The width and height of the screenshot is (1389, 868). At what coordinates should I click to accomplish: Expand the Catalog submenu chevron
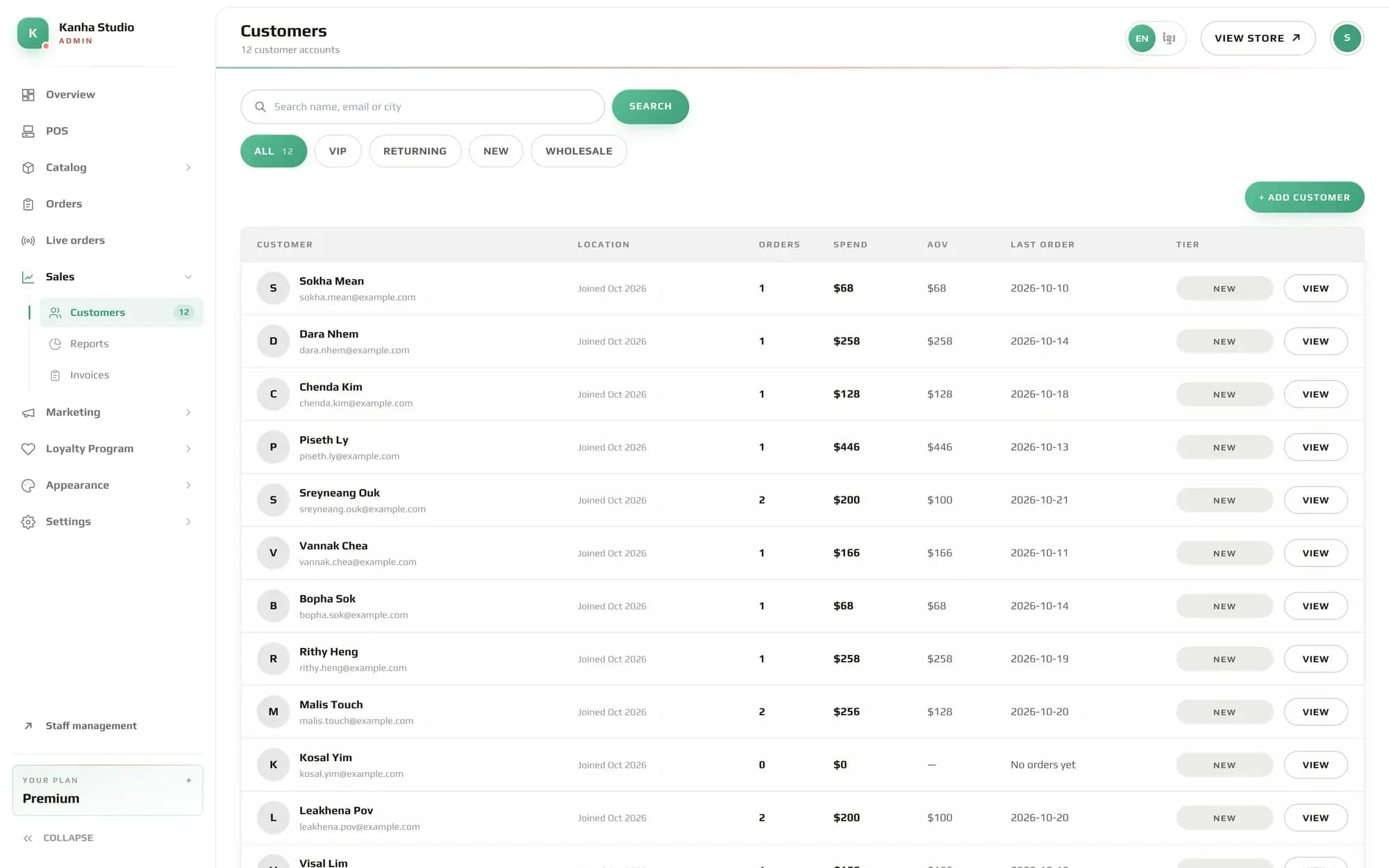(188, 167)
